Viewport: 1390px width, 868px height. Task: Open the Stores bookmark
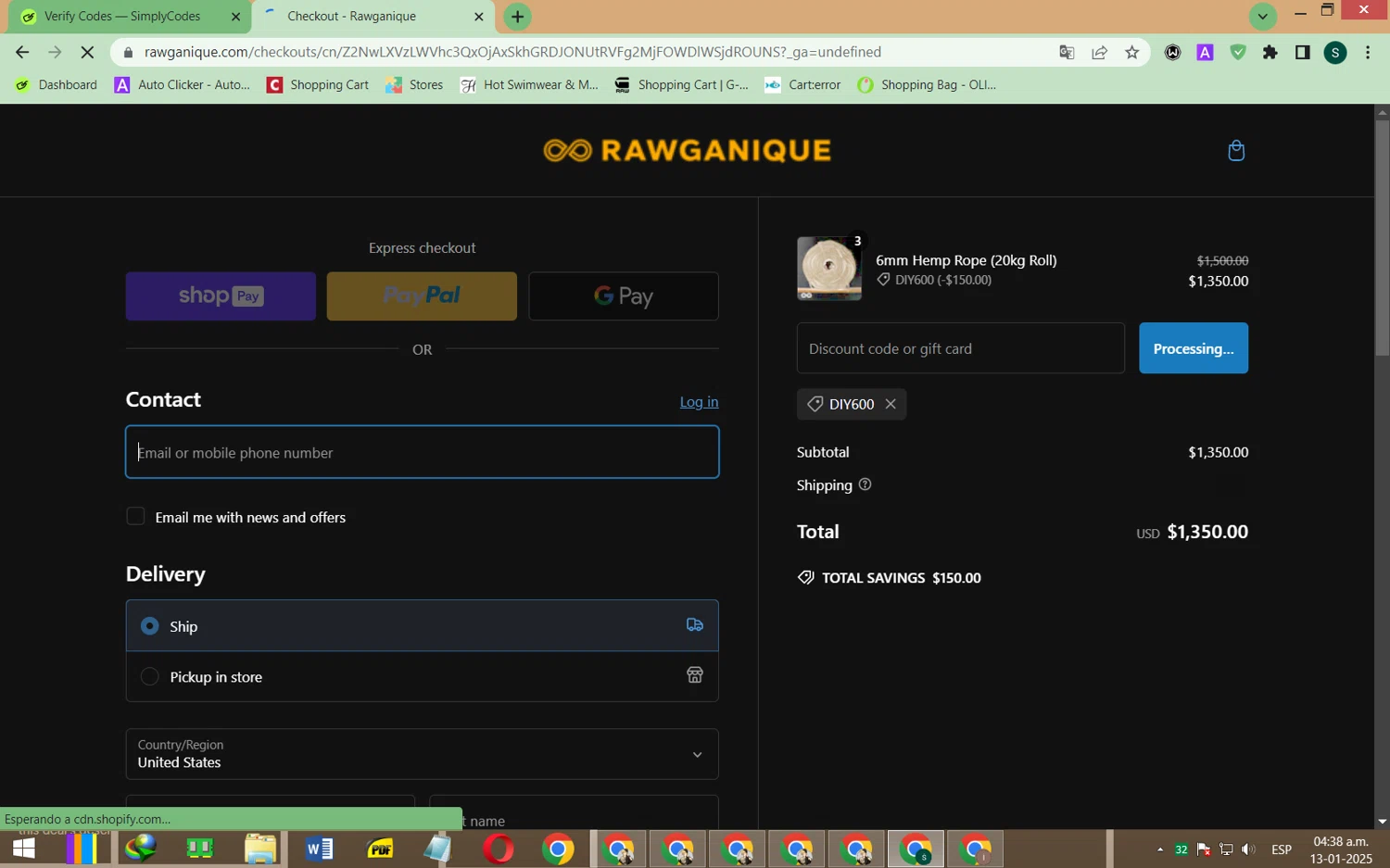(x=414, y=84)
